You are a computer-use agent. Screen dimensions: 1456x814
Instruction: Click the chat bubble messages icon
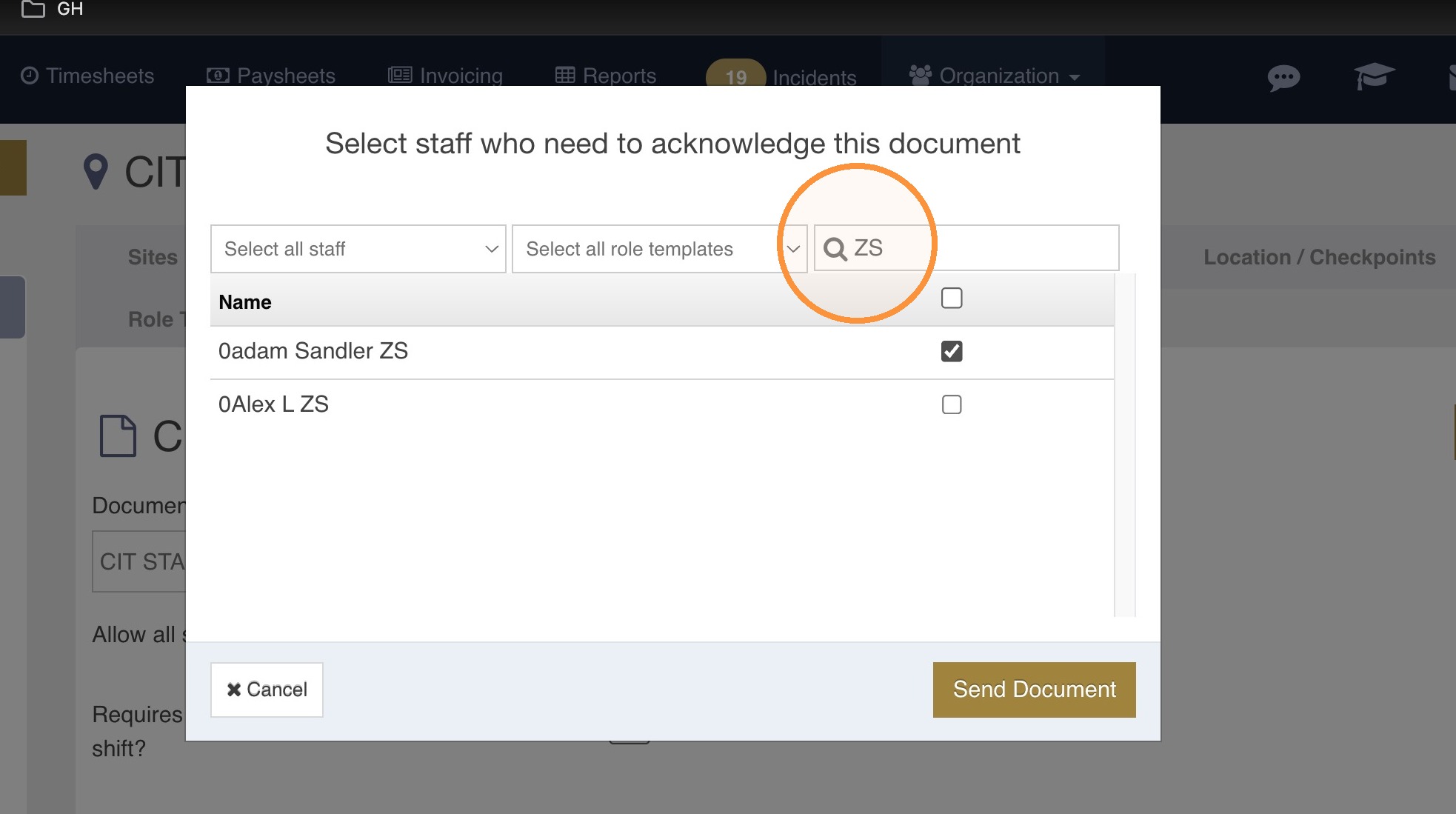point(1283,77)
